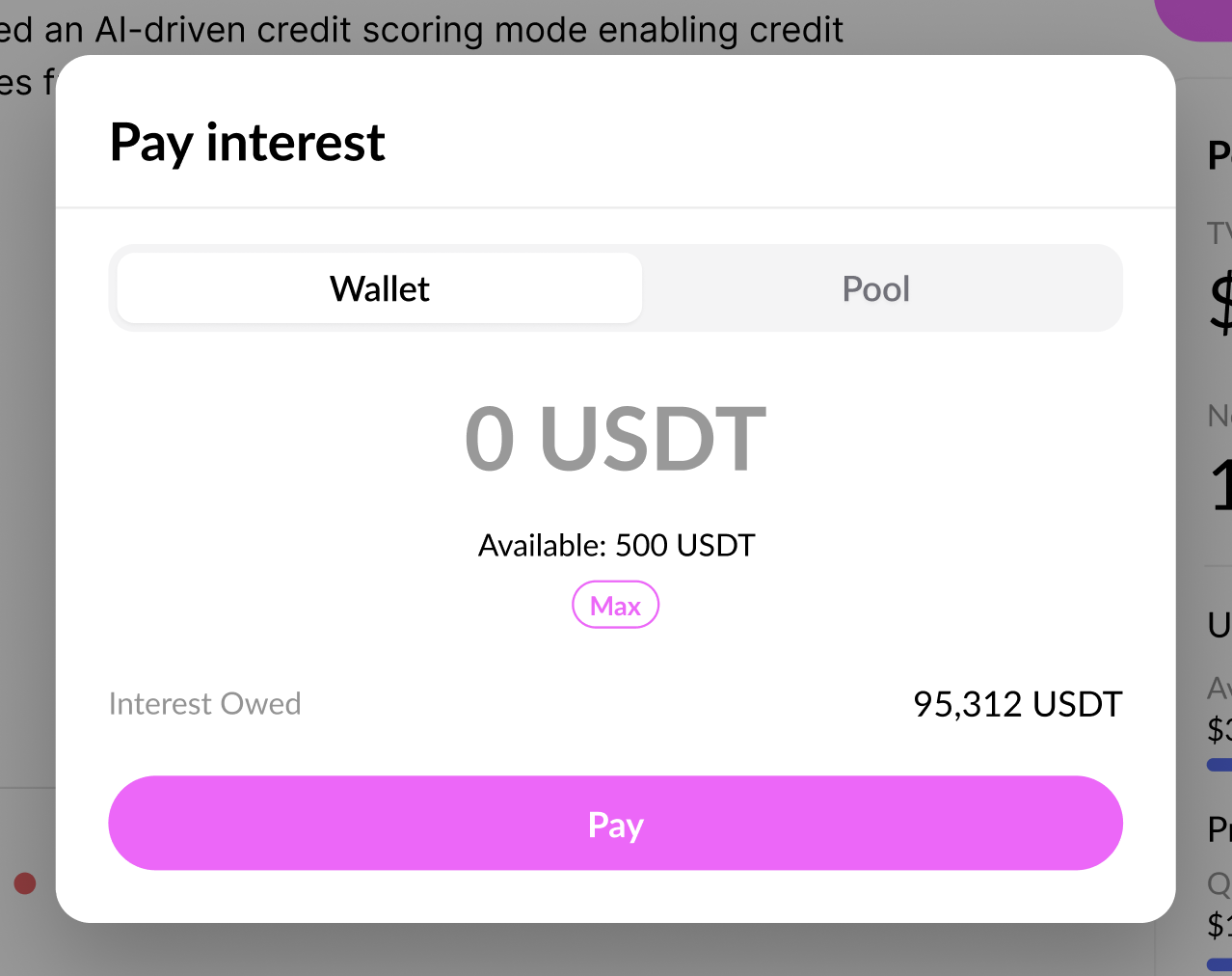Click the Pay interest dialog title
Viewport: 1232px width, 976px height.
(x=248, y=143)
